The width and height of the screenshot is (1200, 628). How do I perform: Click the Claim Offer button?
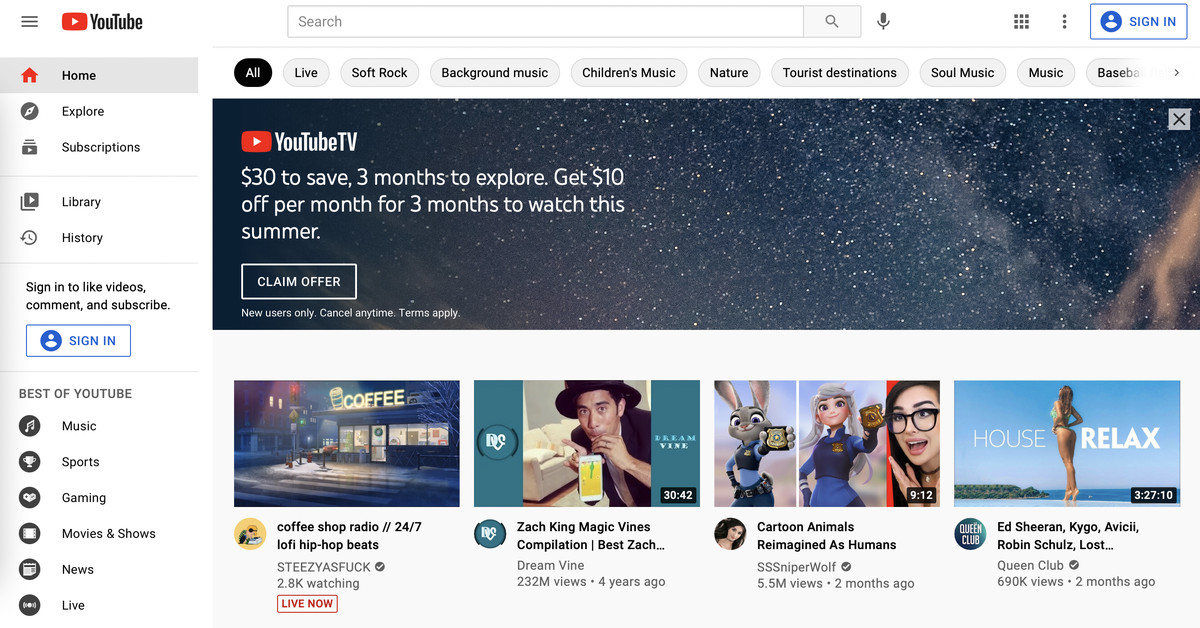click(x=299, y=282)
